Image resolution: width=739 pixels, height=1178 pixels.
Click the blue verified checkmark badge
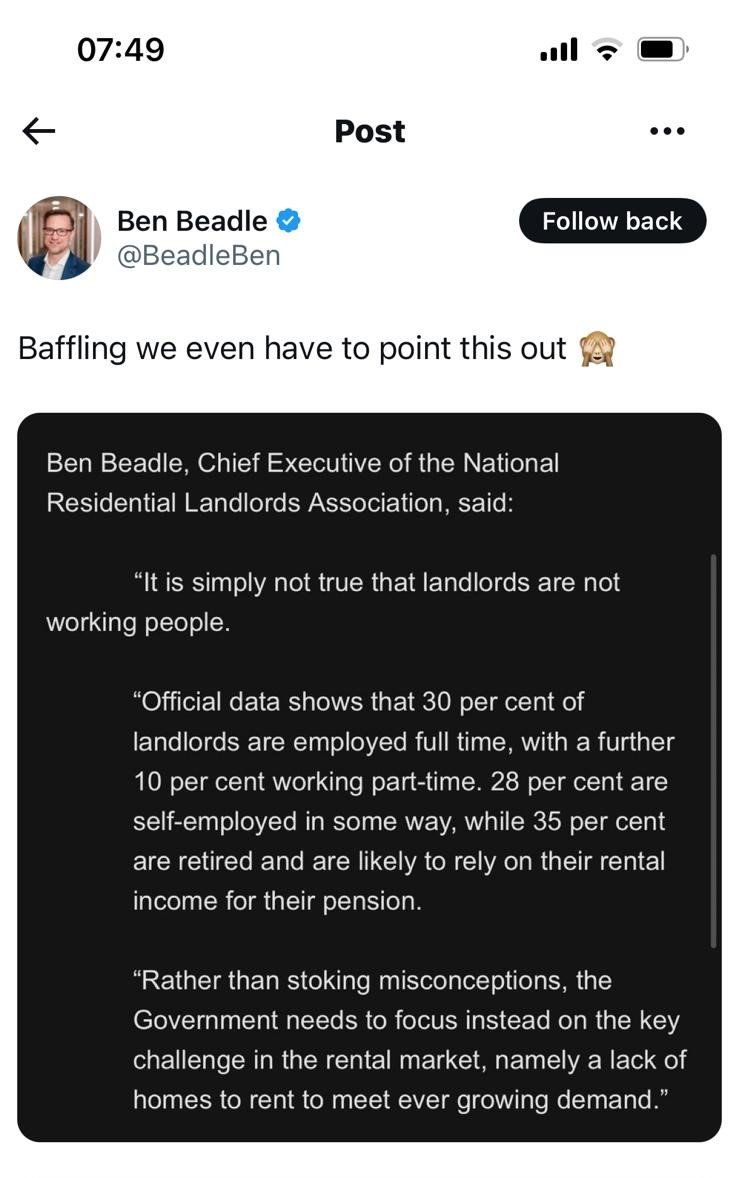[x=290, y=221]
